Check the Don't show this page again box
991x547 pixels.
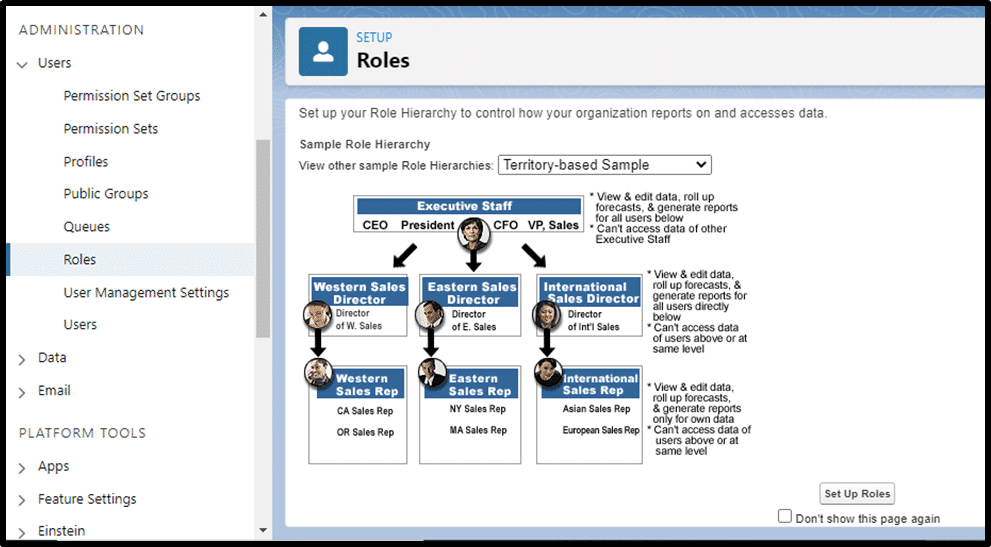pos(785,517)
